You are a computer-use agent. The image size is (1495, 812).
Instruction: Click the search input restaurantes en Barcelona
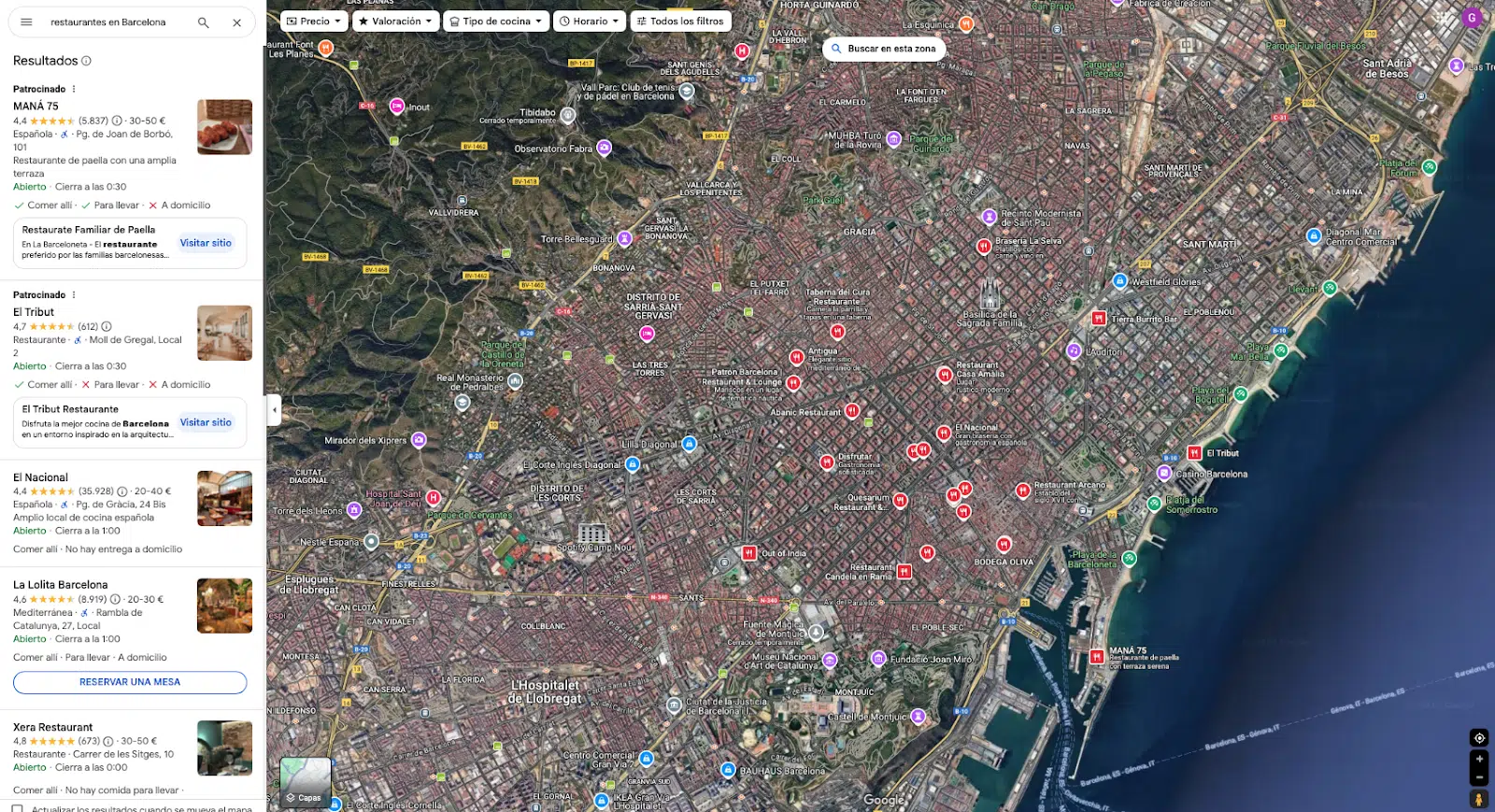(108, 22)
